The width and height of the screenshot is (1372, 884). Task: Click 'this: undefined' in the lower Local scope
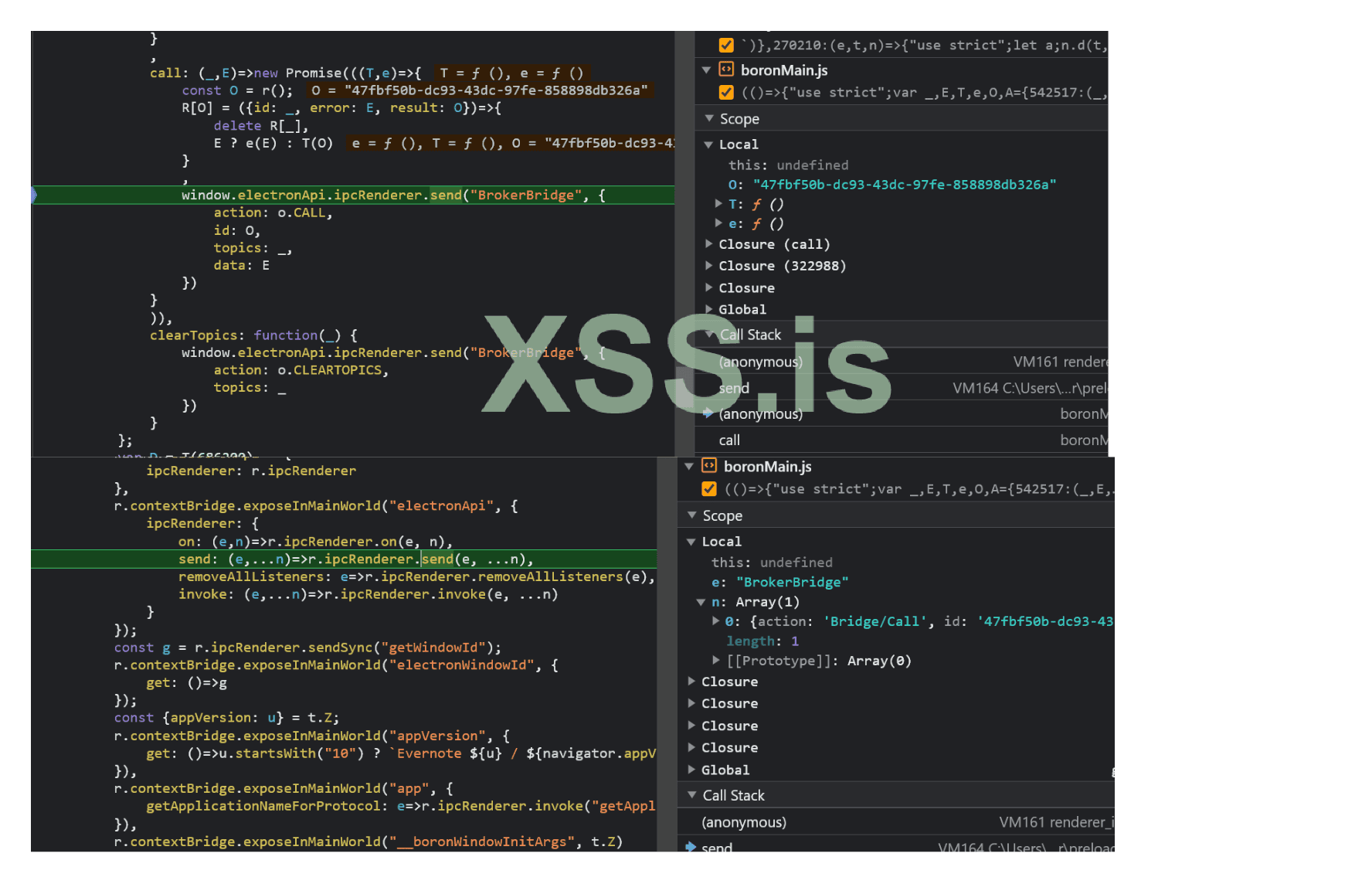point(772,562)
